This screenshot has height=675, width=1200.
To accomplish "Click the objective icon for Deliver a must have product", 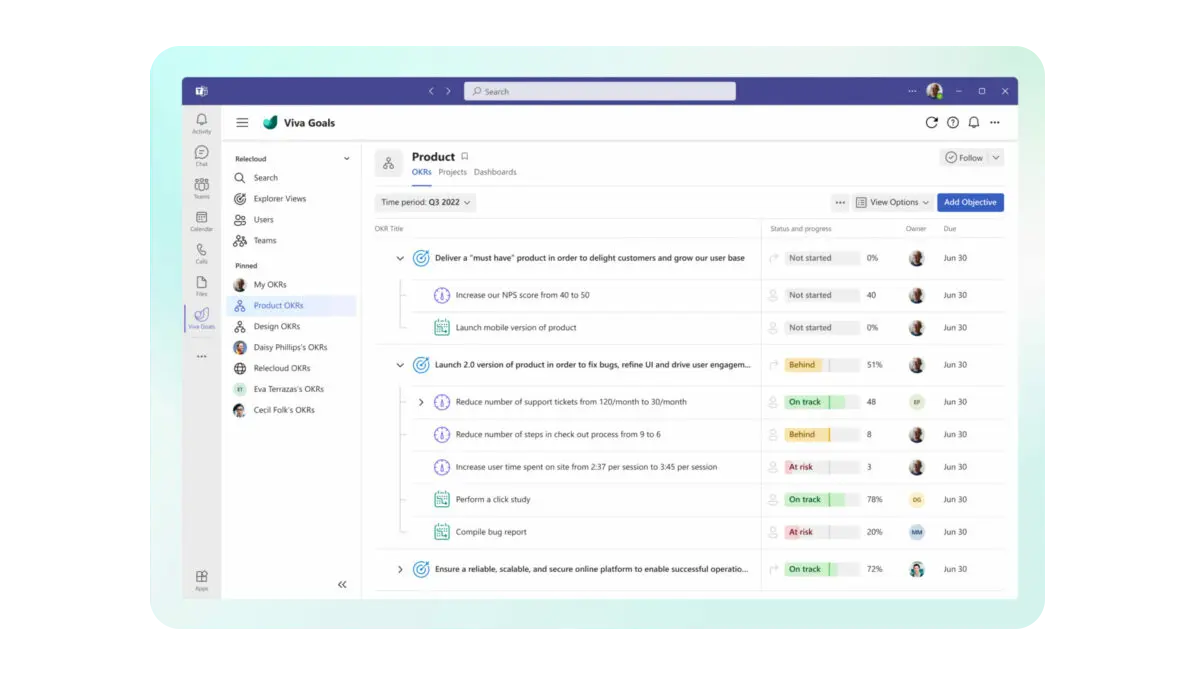I will [421, 258].
